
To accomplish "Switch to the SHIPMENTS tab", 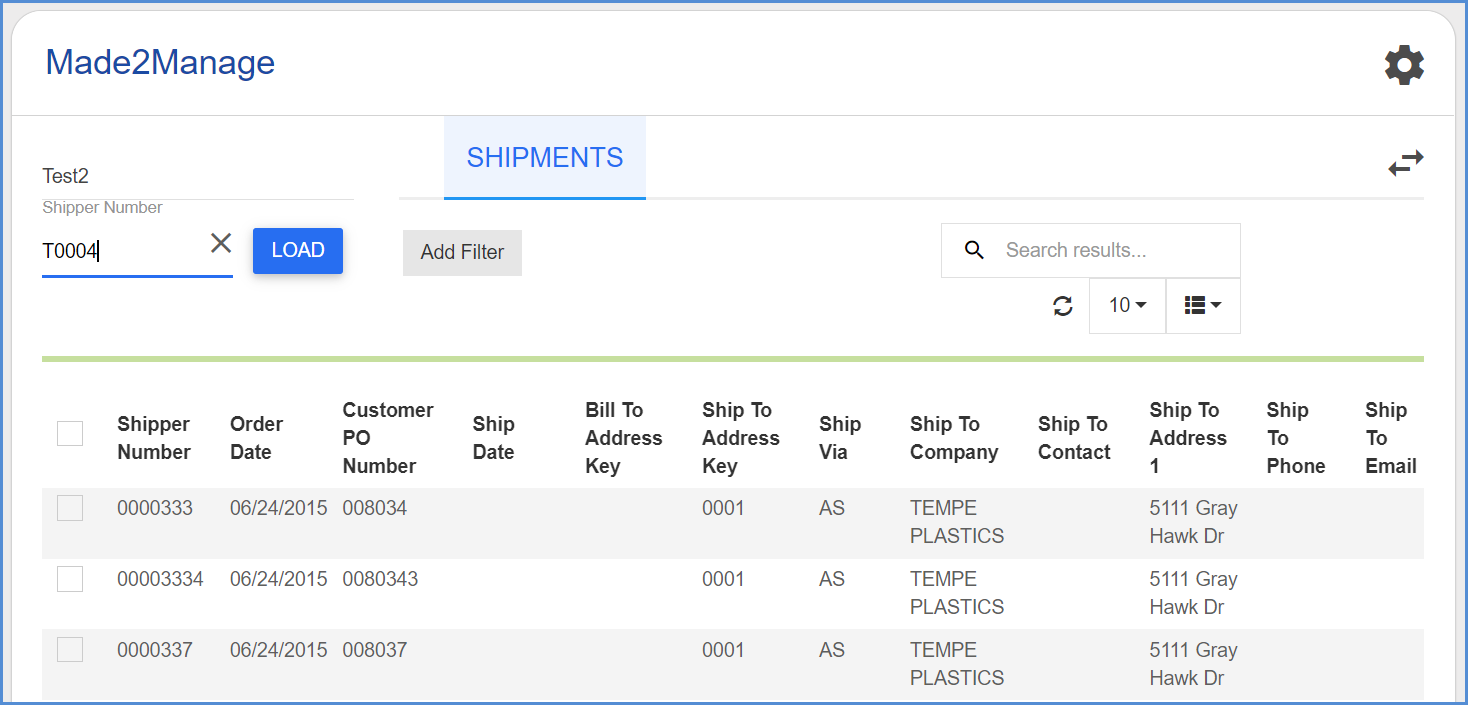I will point(545,158).
